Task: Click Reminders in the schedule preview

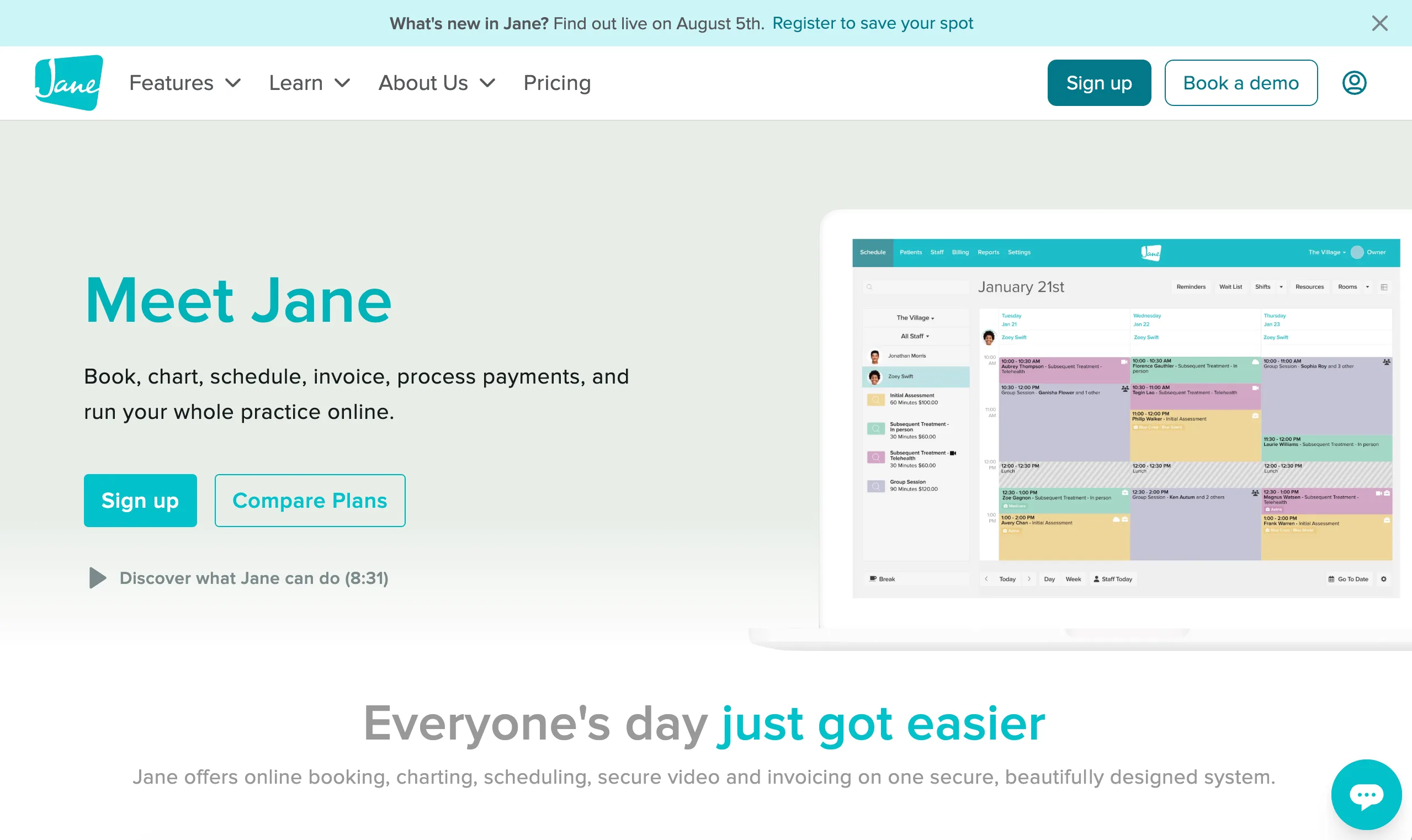Action: pos(1191,287)
